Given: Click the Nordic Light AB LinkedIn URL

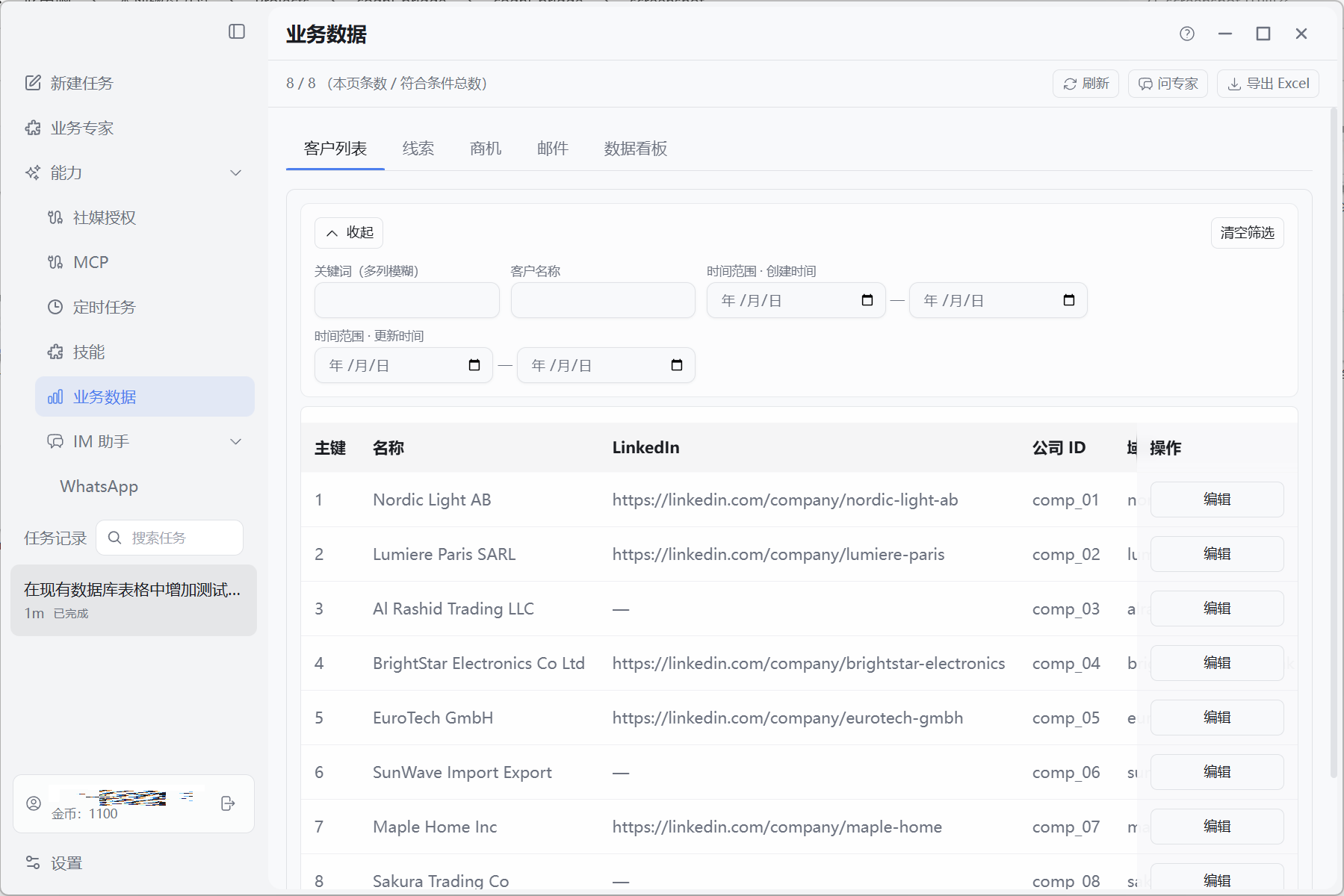Looking at the screenshot, I should pos(785,500).
